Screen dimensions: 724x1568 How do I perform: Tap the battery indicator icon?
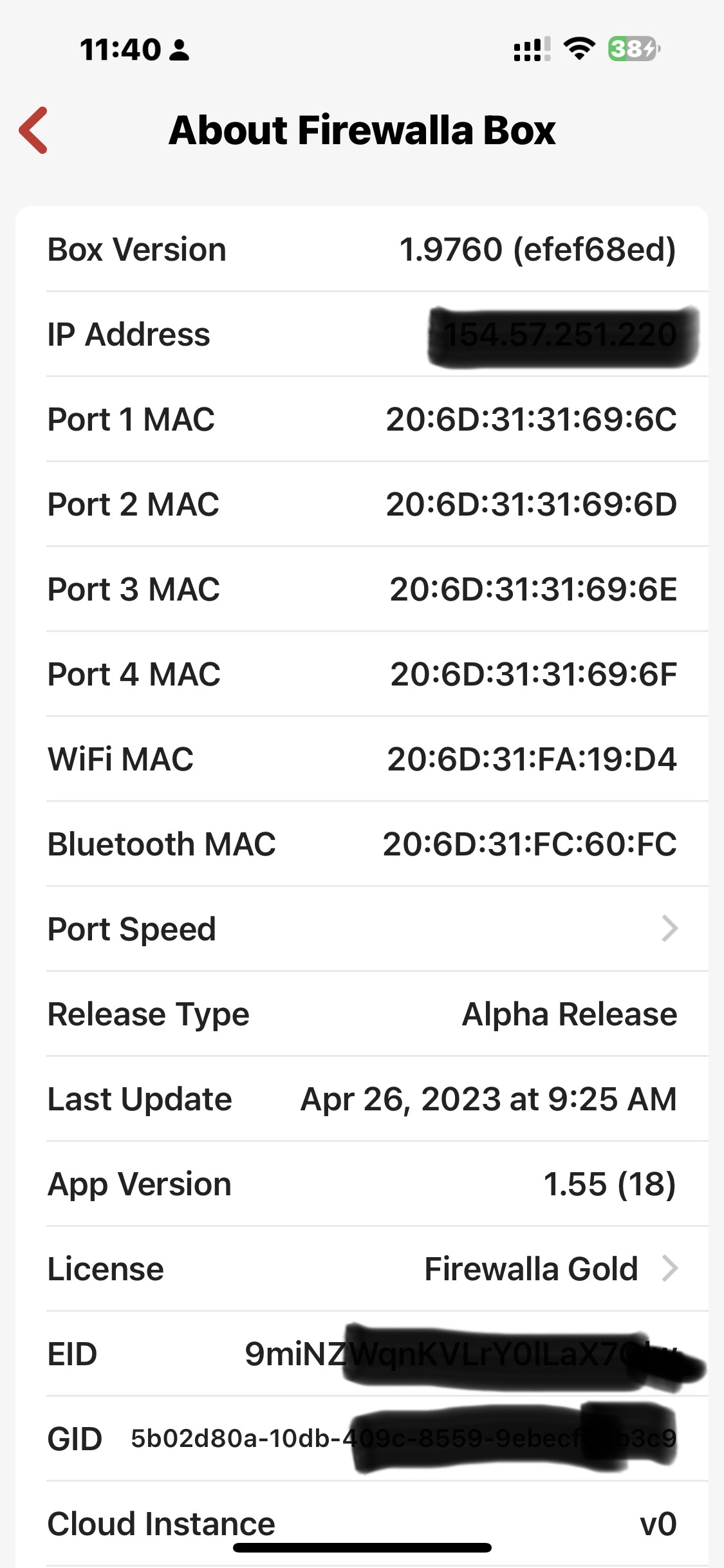634,49
